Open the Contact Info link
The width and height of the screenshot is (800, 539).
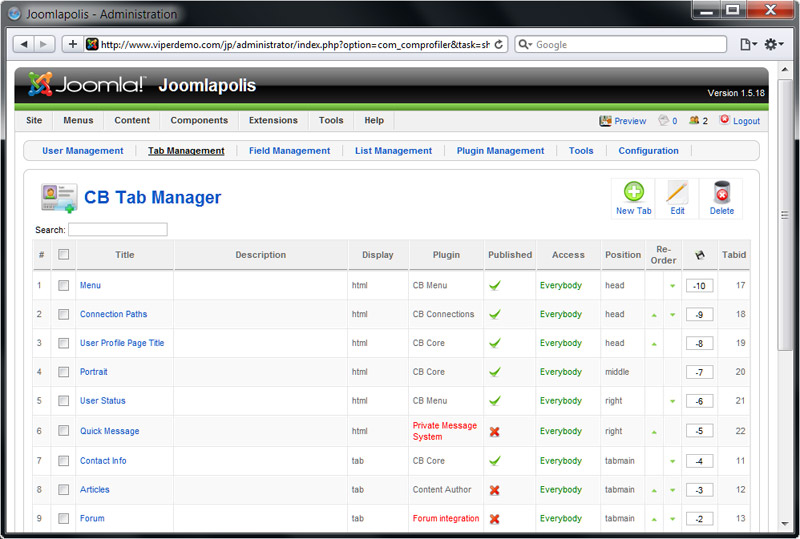[x=103, y=460]
